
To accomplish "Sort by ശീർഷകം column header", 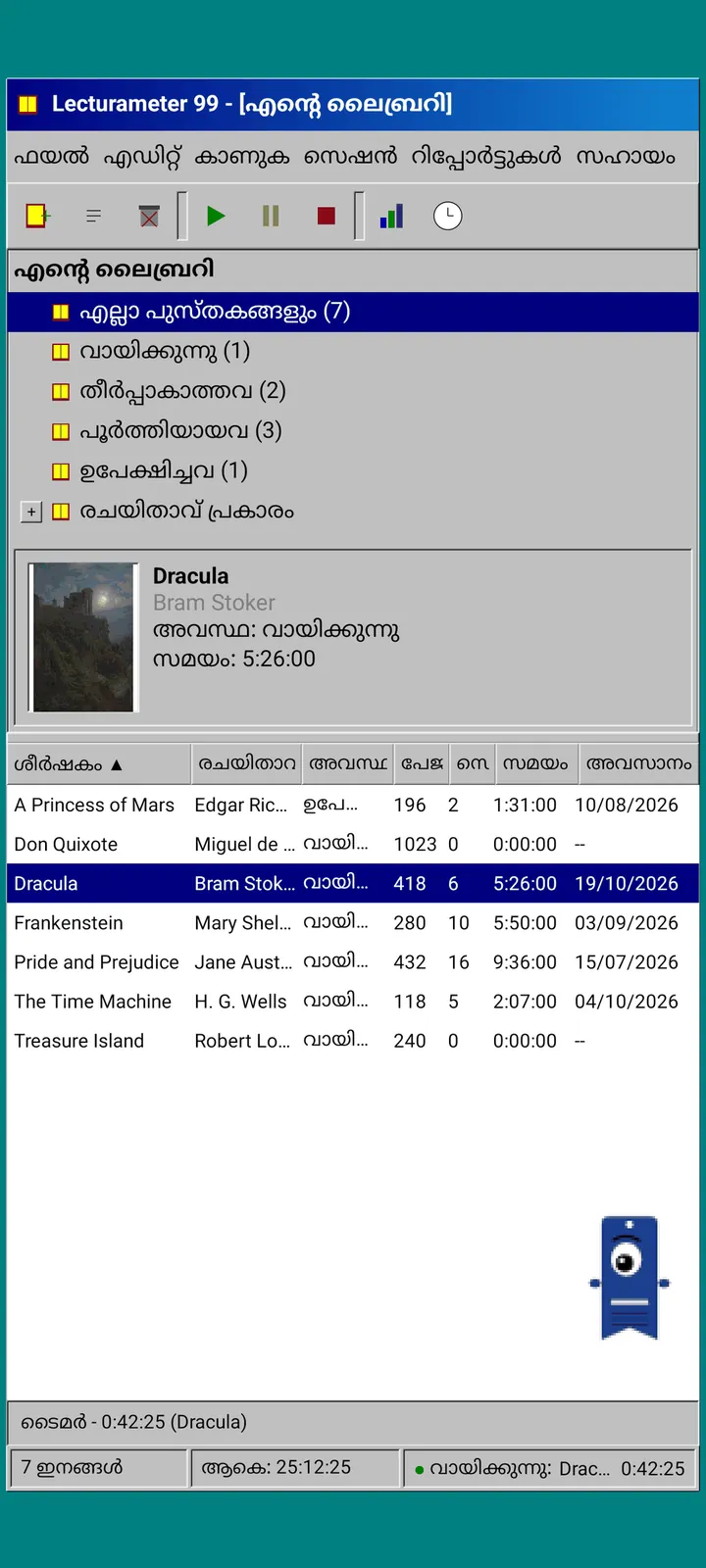I will point(99,764).
